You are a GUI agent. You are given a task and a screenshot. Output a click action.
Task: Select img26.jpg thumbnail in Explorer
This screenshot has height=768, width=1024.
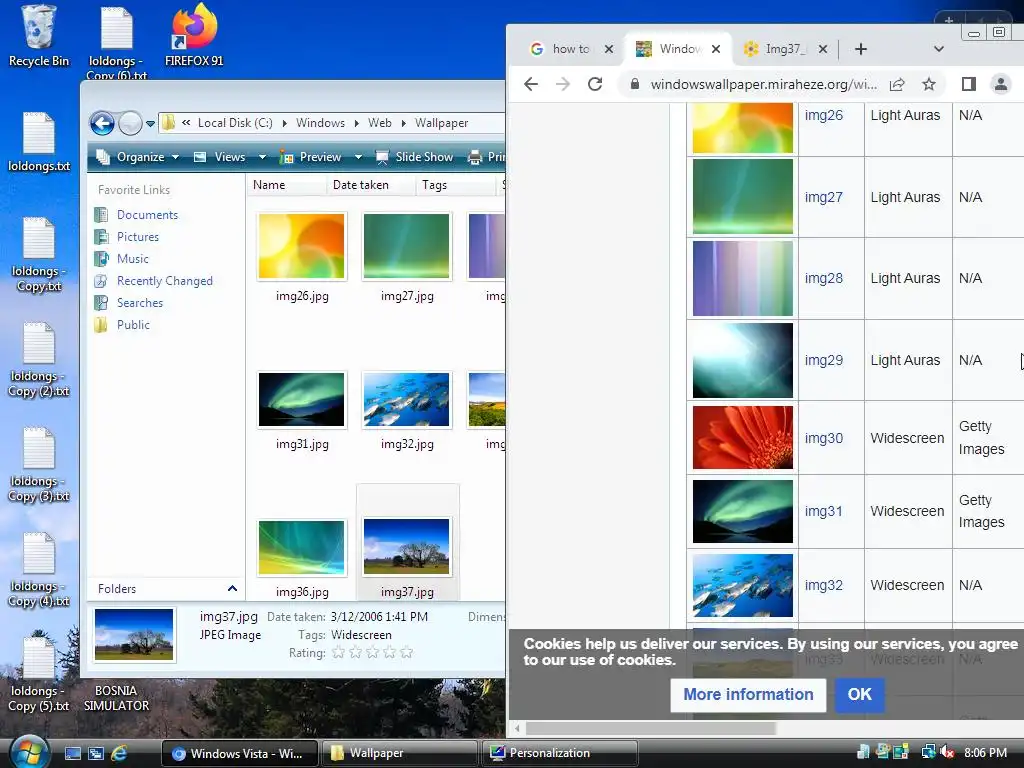(302, 246)
